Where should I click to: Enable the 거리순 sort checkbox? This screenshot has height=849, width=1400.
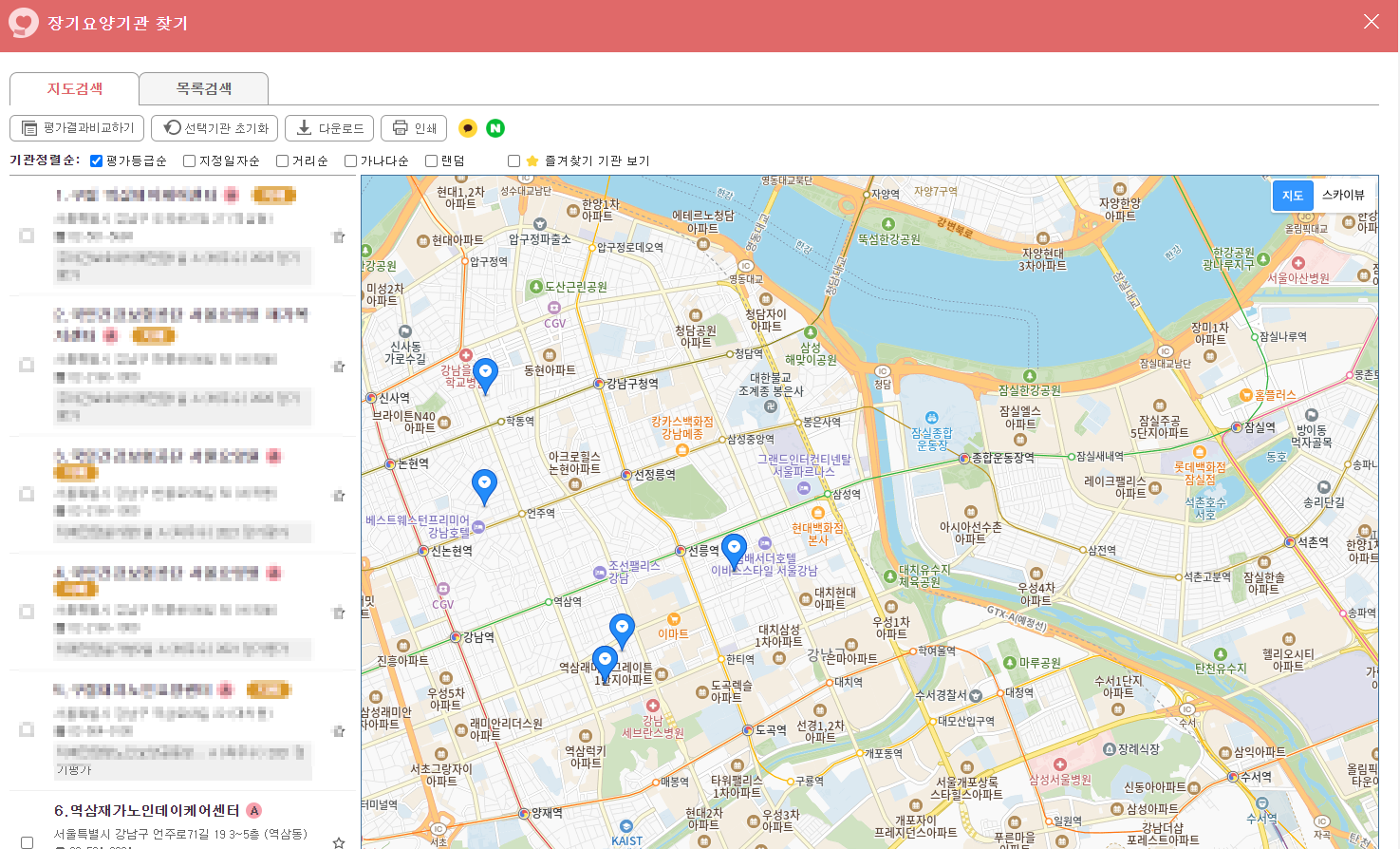click(282, 161)
